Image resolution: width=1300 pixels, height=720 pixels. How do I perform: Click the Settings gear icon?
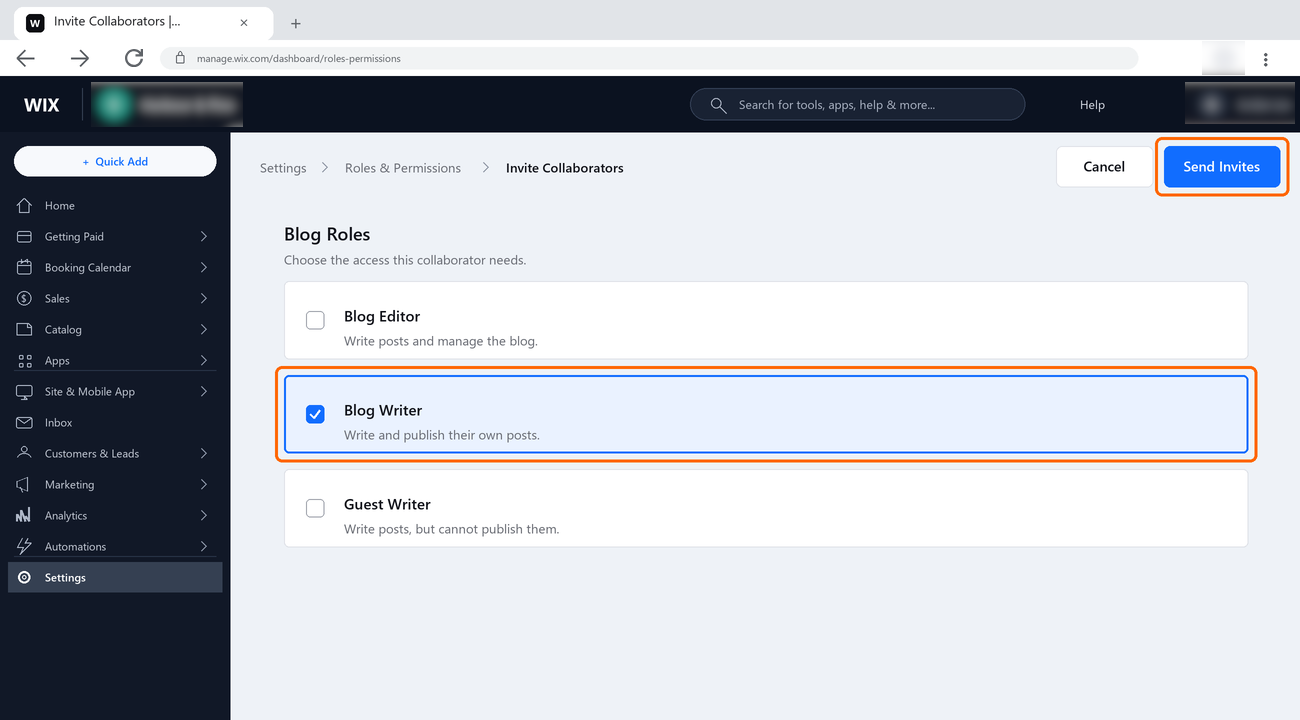[x=25, y=578]
